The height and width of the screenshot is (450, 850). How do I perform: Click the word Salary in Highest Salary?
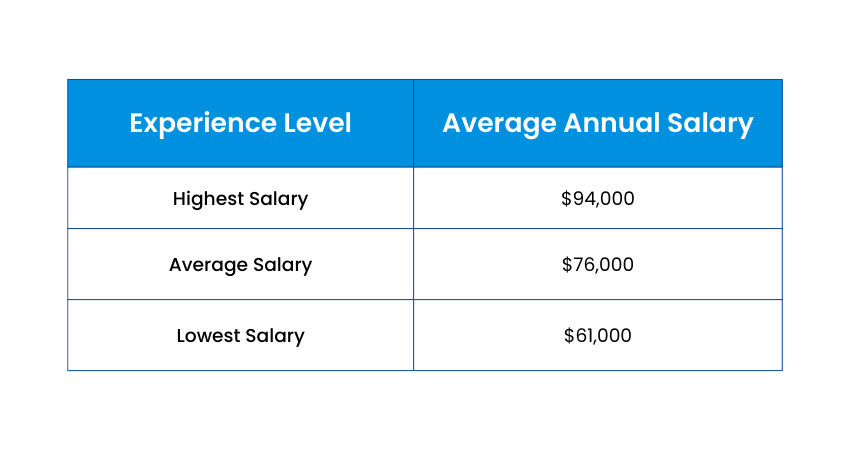point(278,198)
